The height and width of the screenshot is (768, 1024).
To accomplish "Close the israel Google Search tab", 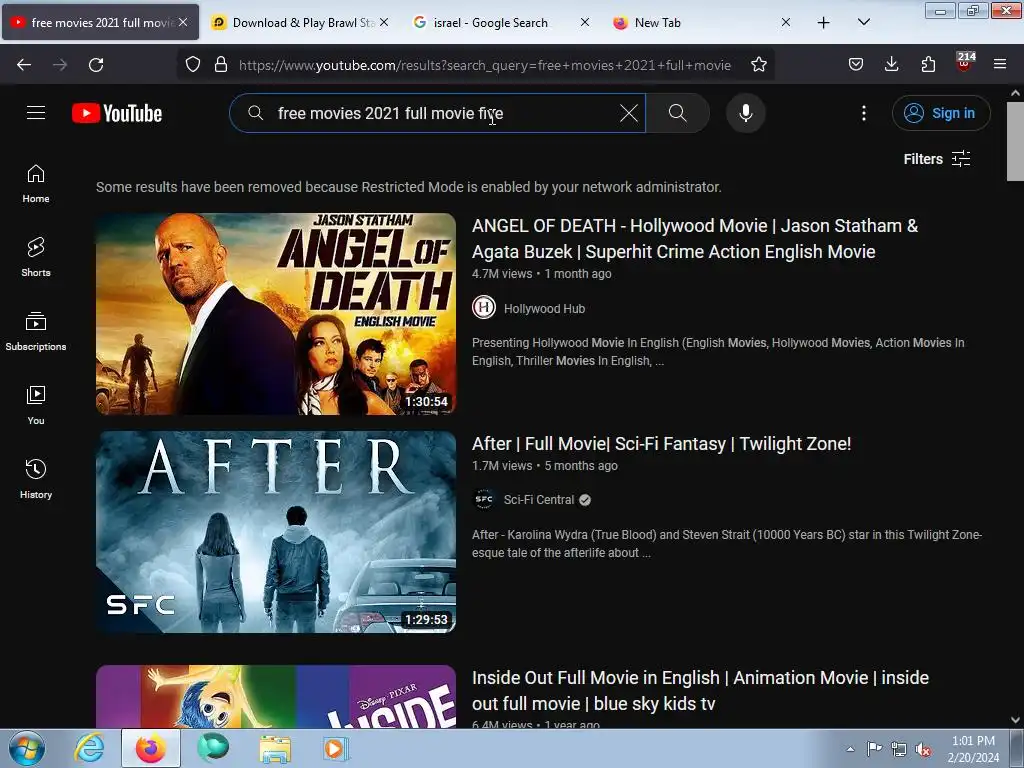I will point(584,22).
